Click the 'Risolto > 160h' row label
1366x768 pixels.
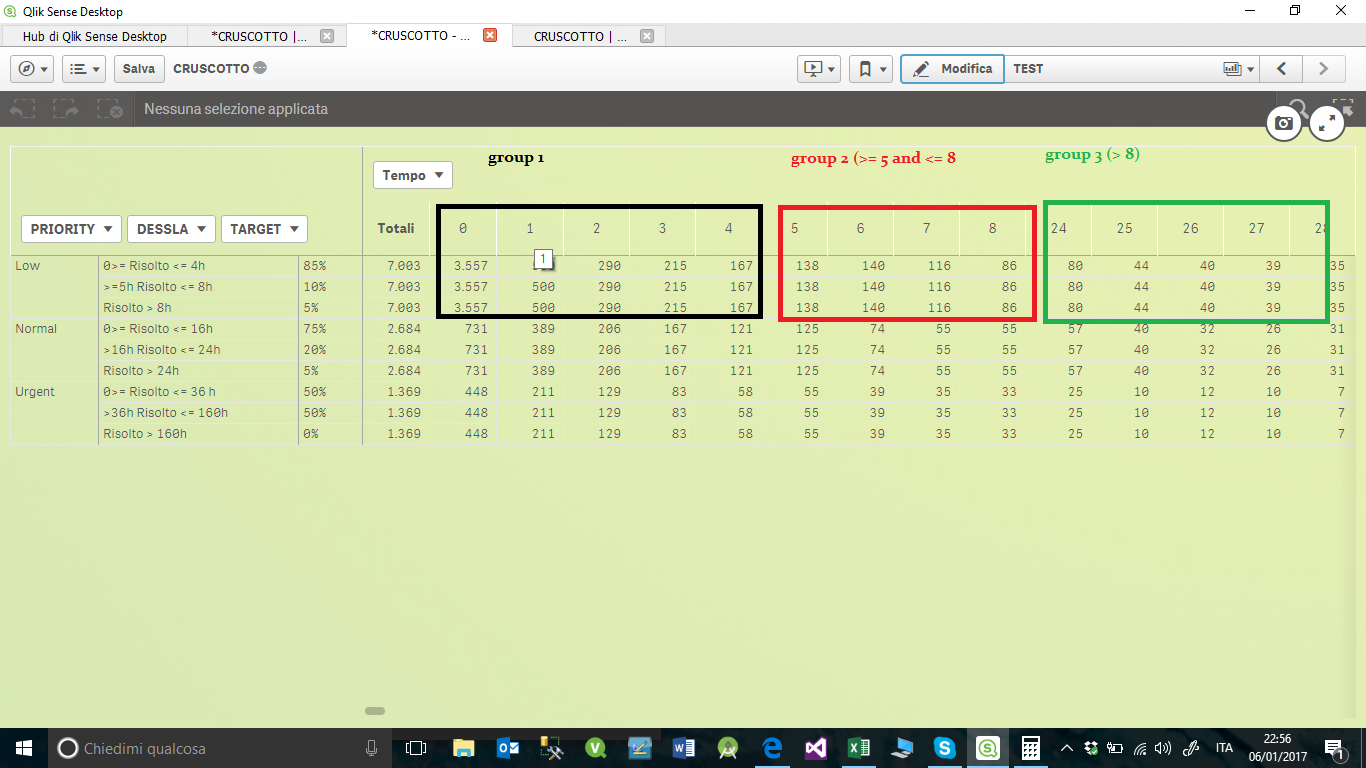[144, 433]
